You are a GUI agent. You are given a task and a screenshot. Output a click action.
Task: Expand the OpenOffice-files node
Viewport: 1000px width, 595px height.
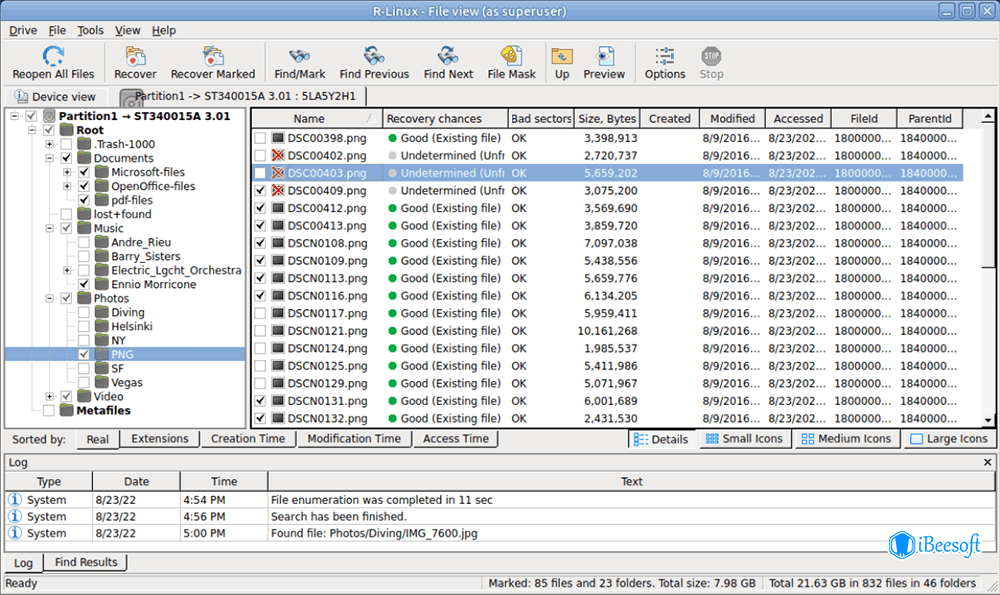pos(67,186)
